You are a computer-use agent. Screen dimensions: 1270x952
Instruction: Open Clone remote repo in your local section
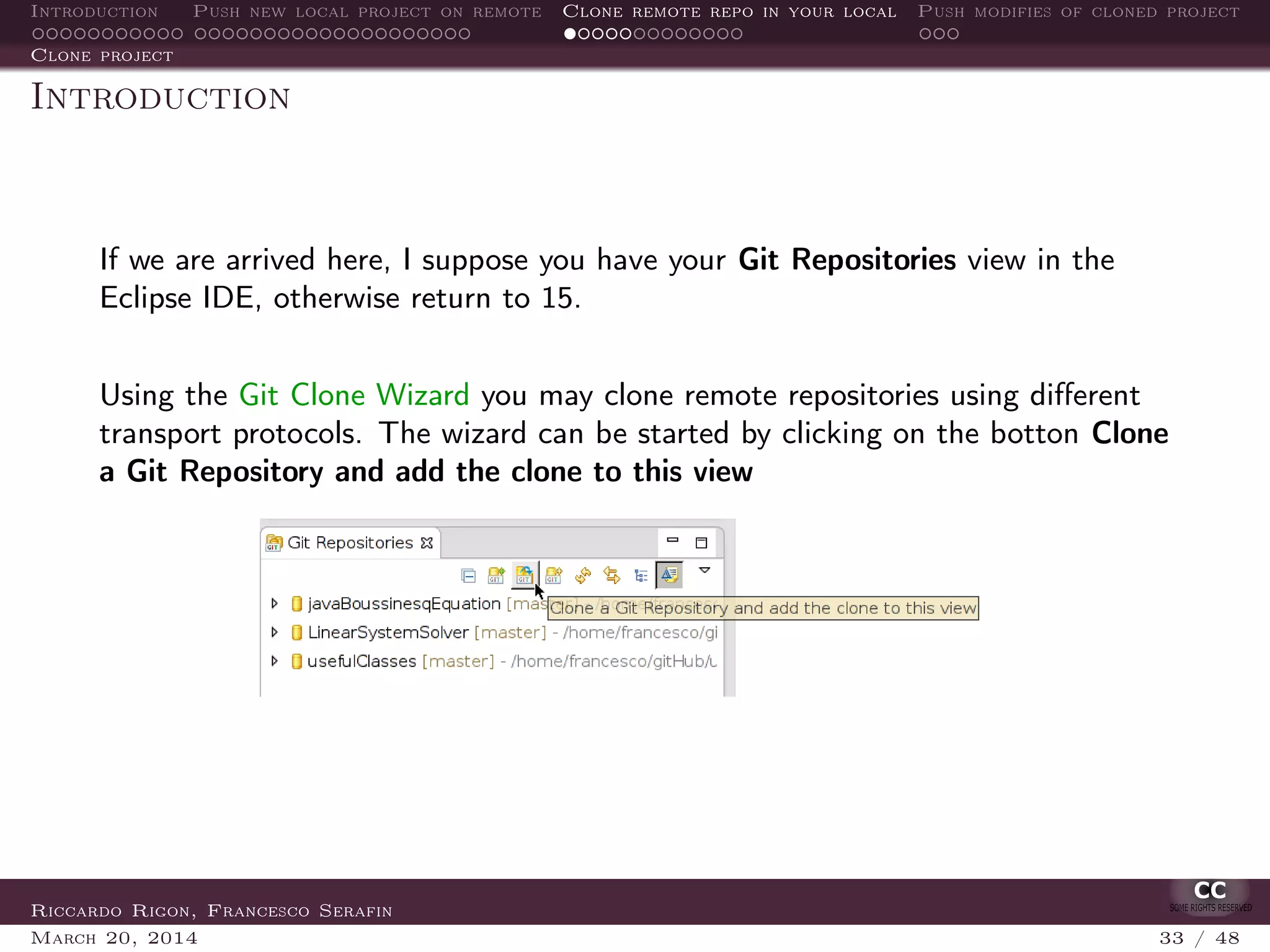pyautogui.click(x=729, y=12)
